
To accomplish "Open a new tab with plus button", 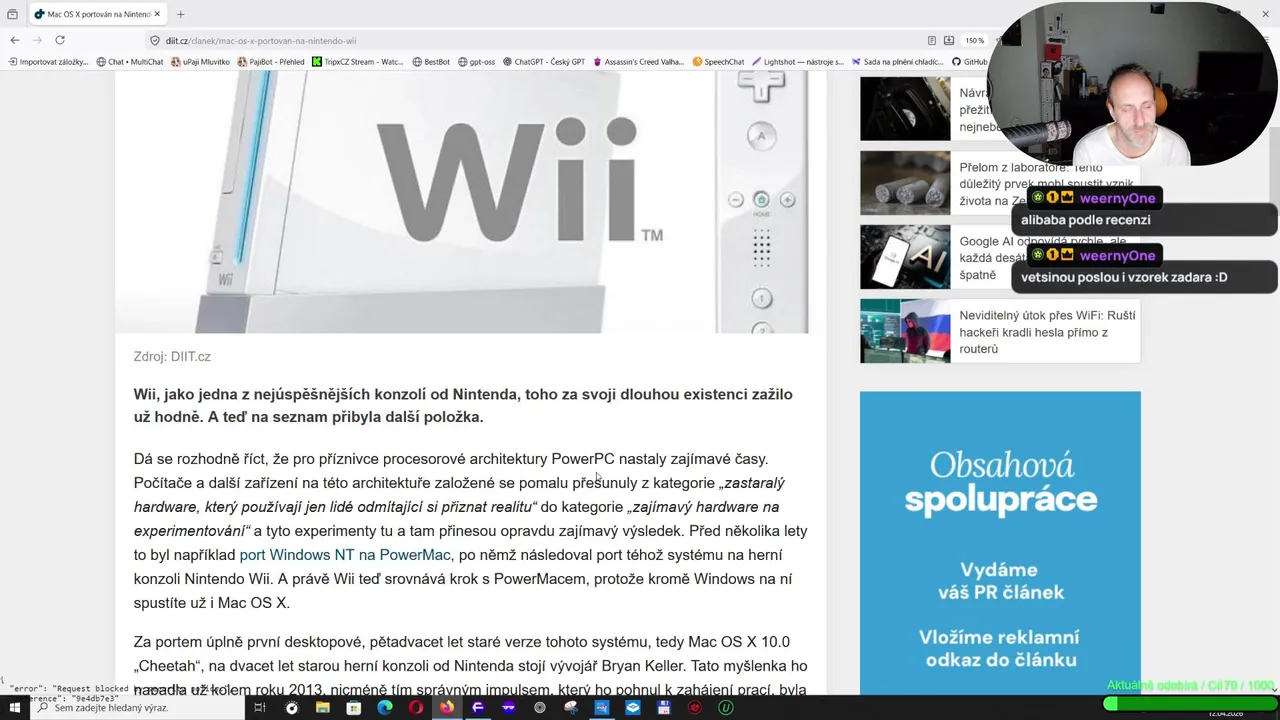I will tap(181, 14).
